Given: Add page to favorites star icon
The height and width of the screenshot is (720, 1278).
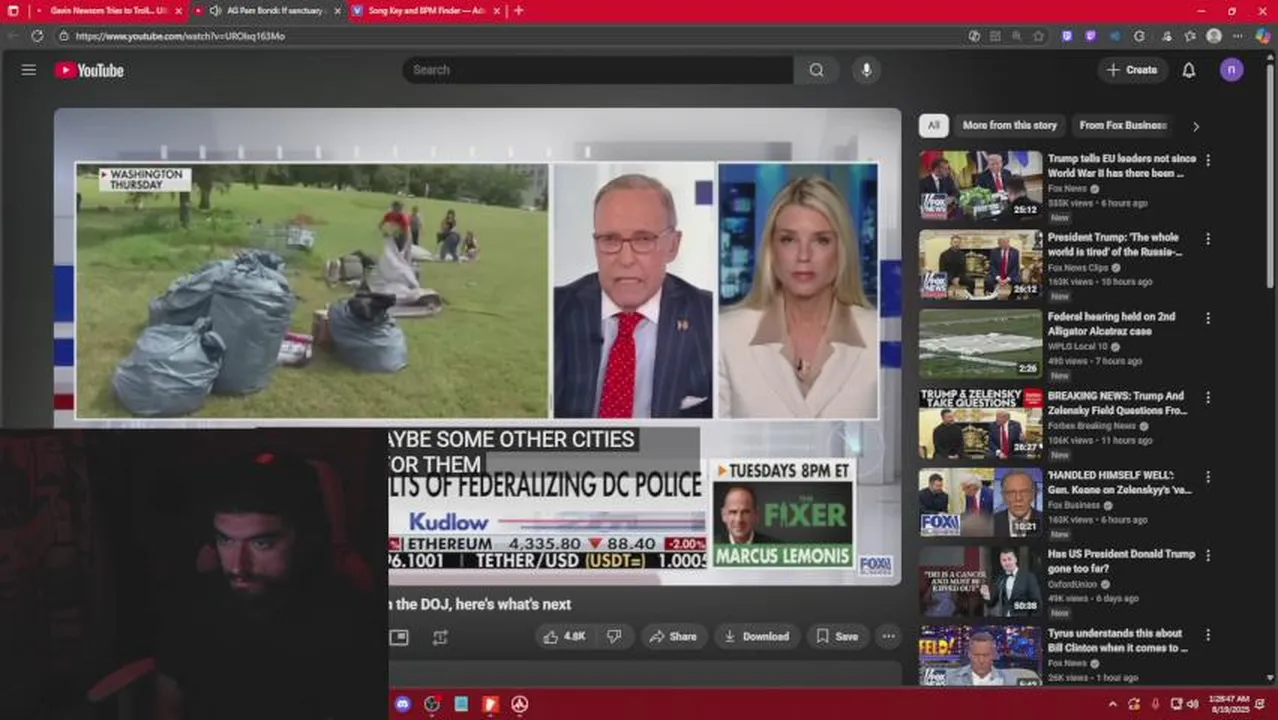Looking at the screenshot, I should click(x=1039, y=36).
